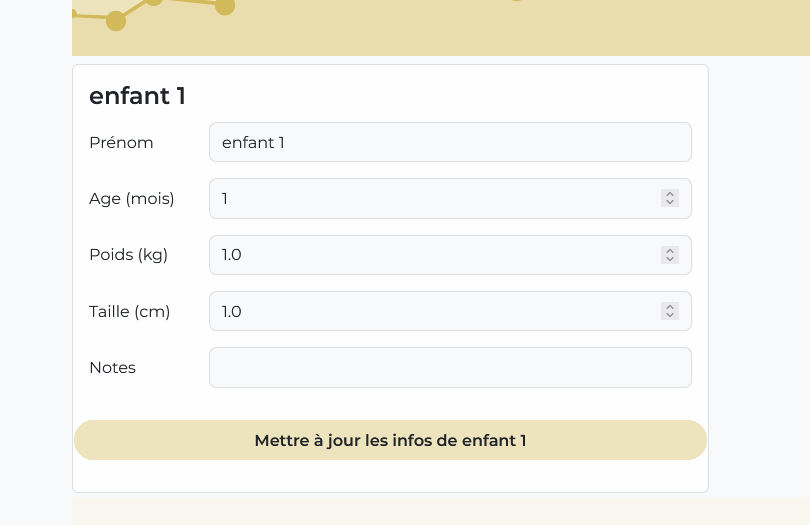Click into the Taille (cm) number field
The image size is (810, 525).
click(430, 311)
